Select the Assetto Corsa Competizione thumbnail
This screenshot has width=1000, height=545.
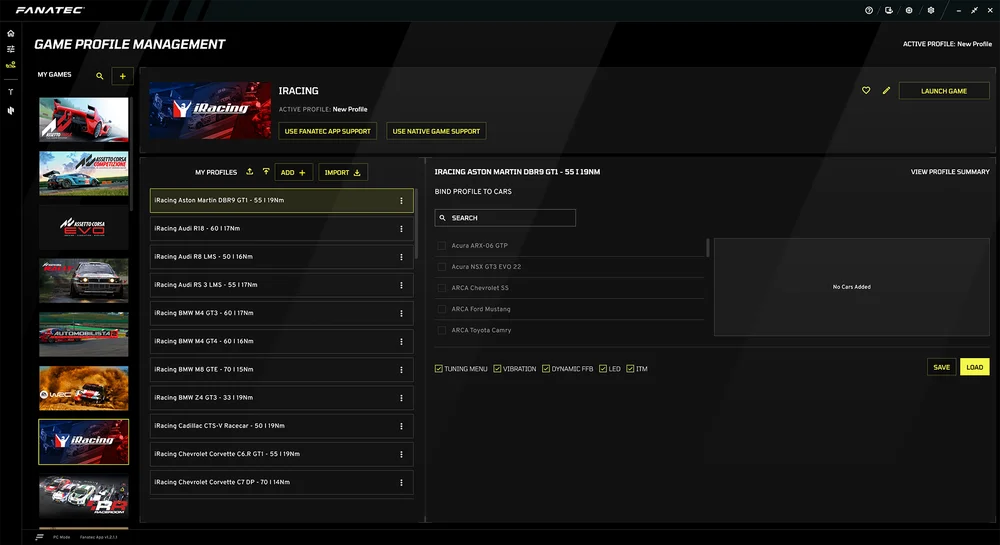pos(84,173)
